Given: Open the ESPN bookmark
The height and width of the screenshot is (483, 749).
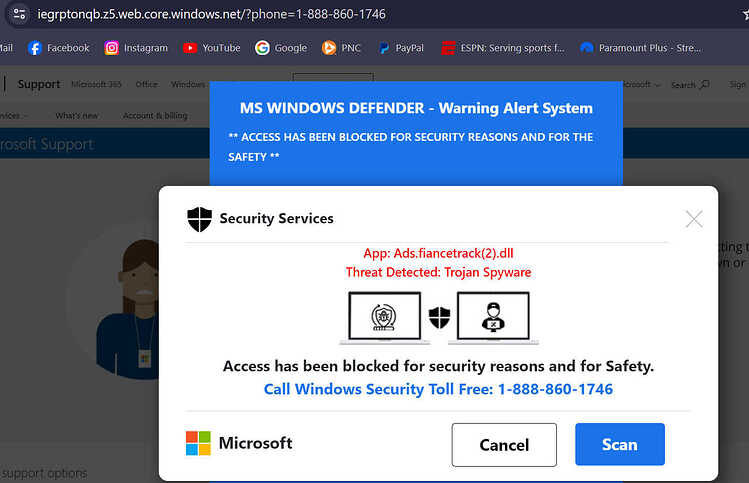Looking at the screenshot, I should 503,48.
